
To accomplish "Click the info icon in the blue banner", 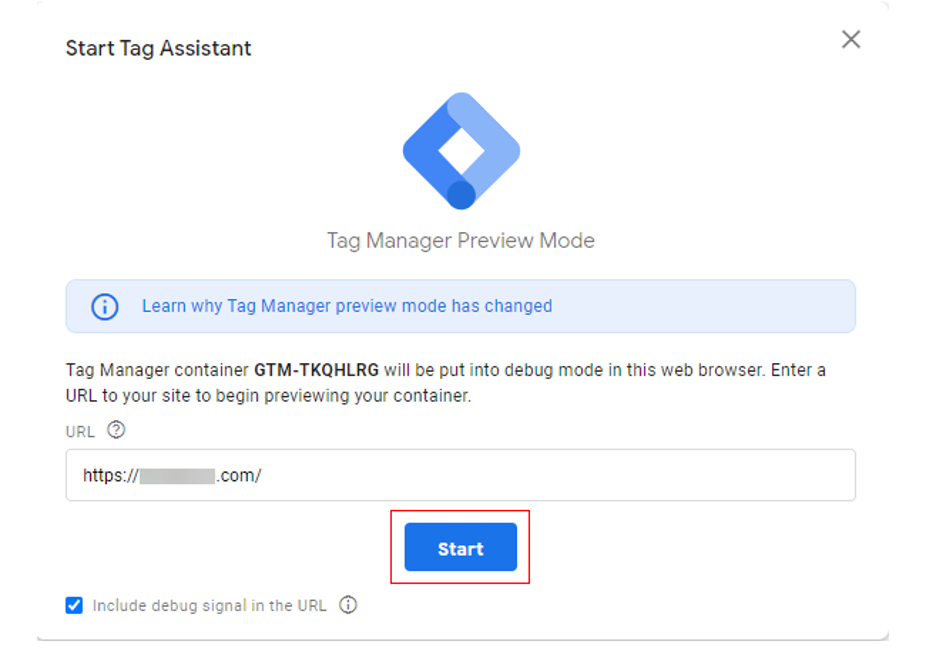I will (105, 307).
